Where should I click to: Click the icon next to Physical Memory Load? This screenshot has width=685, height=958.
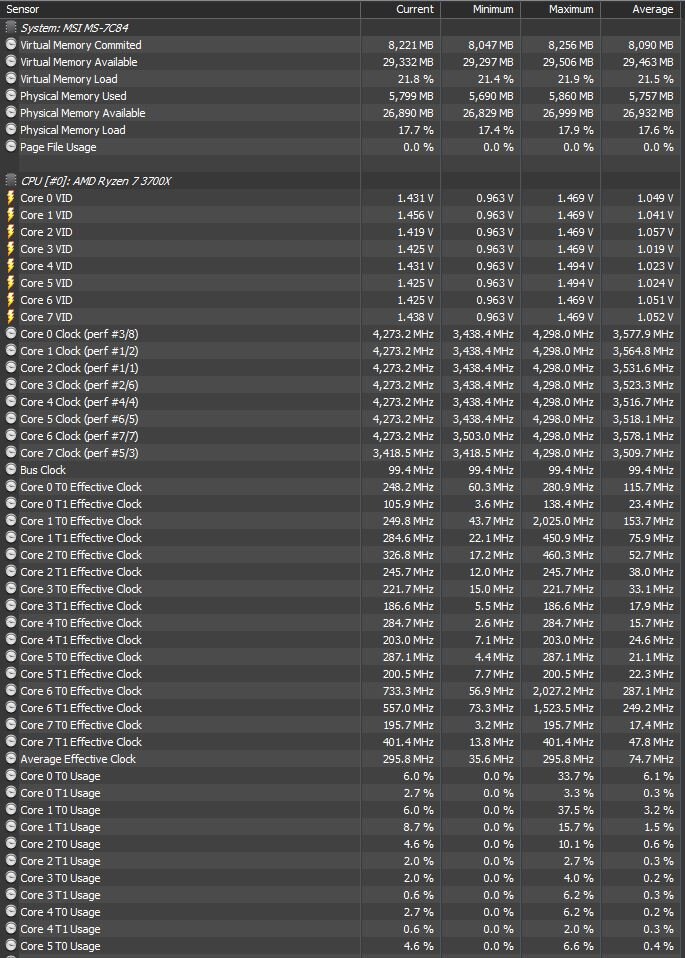tap(10, 130)
